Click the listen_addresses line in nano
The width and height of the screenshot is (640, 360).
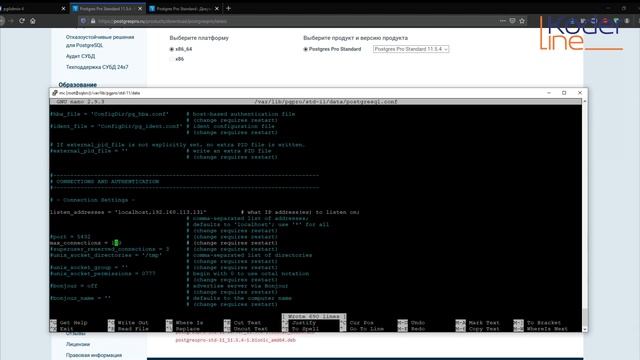[204, 212]
